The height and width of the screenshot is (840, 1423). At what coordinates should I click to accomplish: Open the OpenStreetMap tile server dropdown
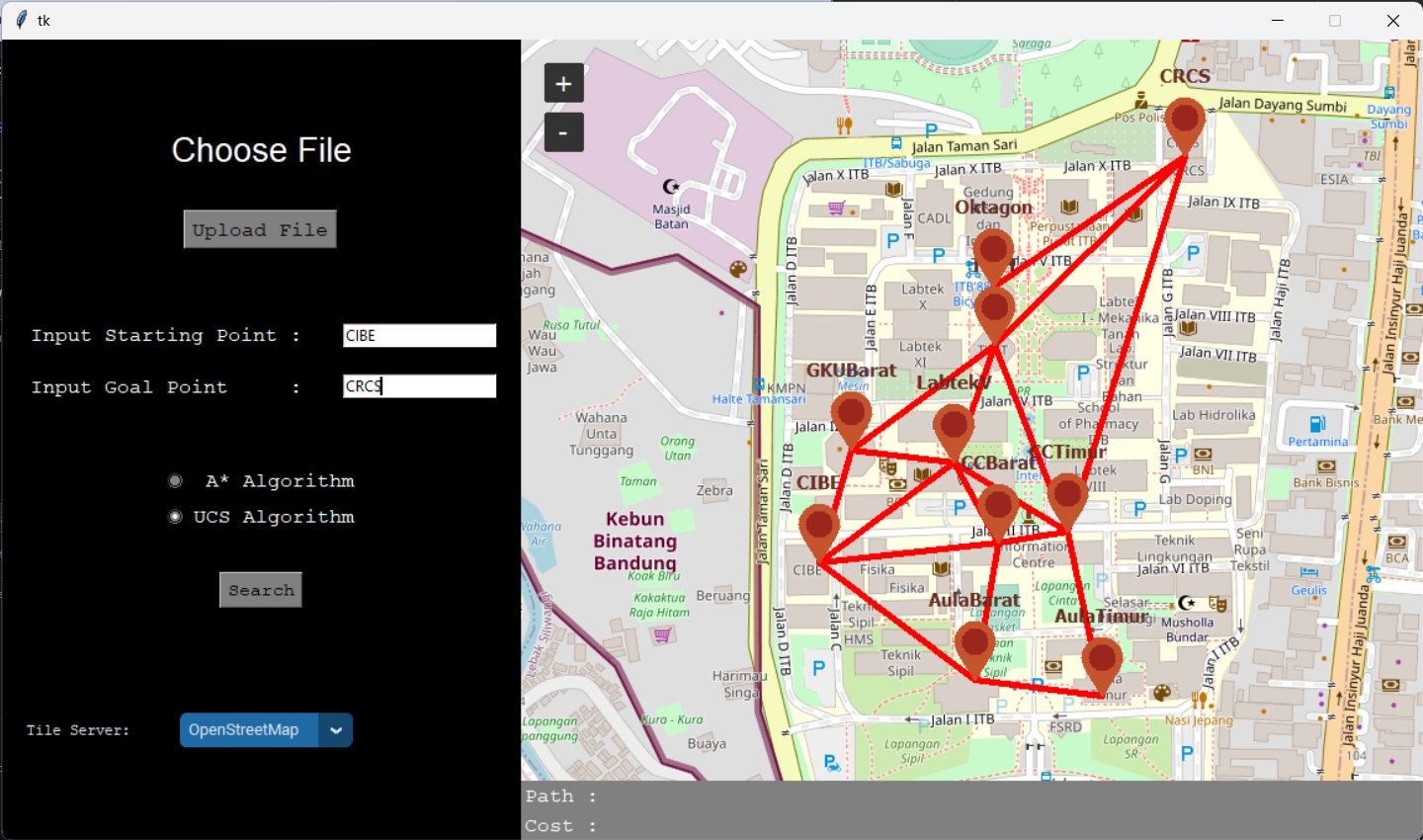click(248, 730)
